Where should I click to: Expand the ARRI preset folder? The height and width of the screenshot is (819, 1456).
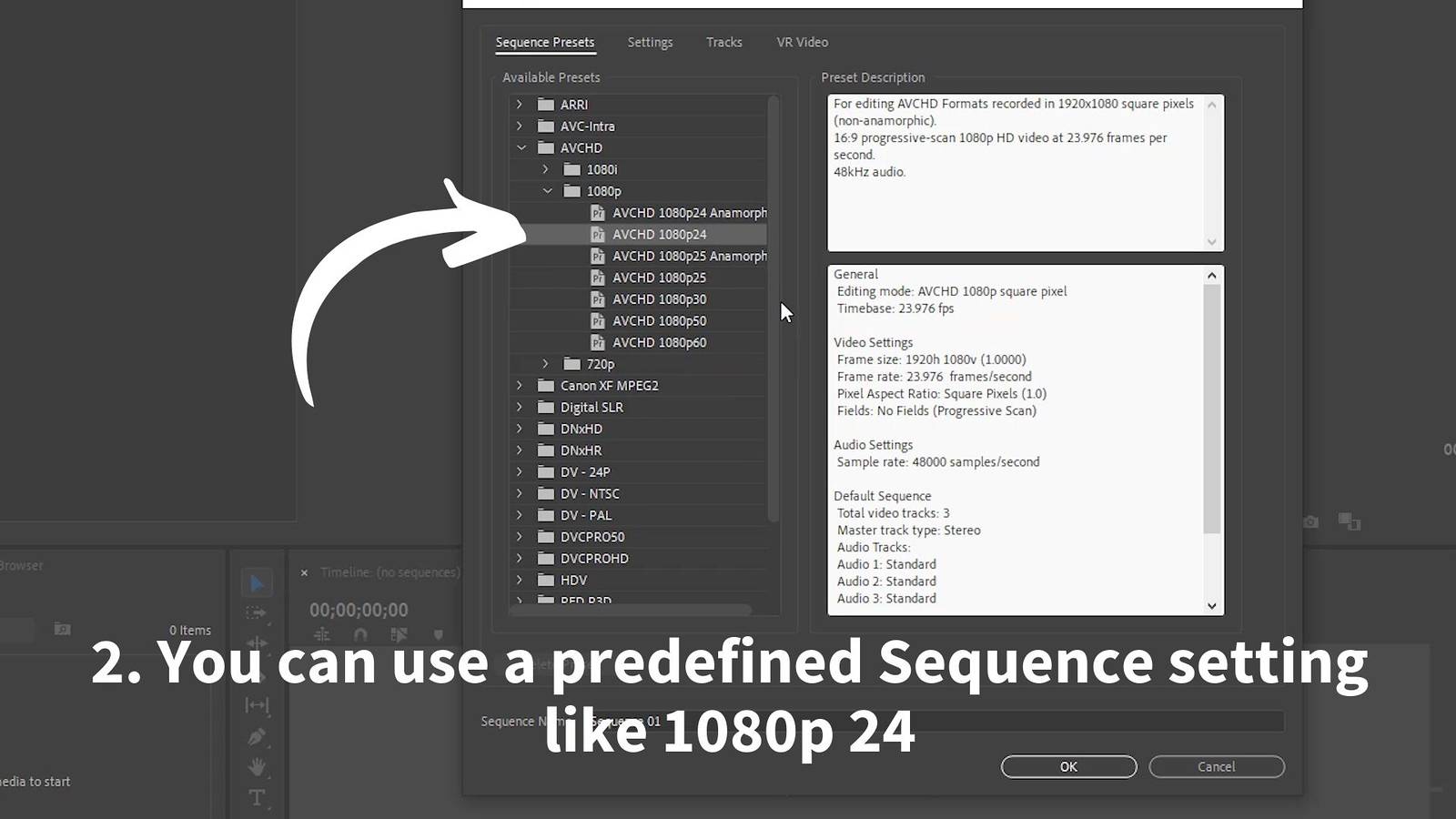pyautogui.click(x=520, y=105)
